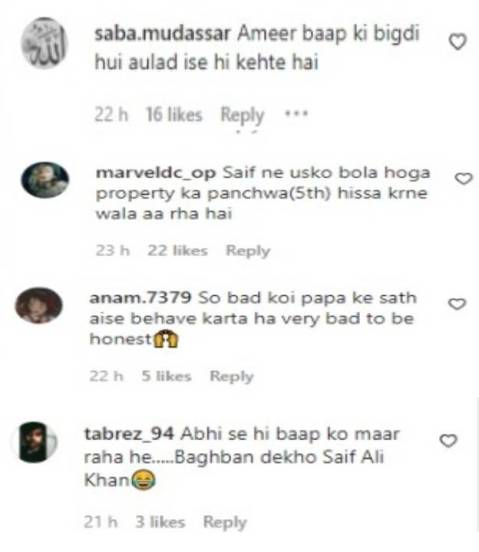Like marveldc_op's comment with the heart

click(x=464, y=178)
